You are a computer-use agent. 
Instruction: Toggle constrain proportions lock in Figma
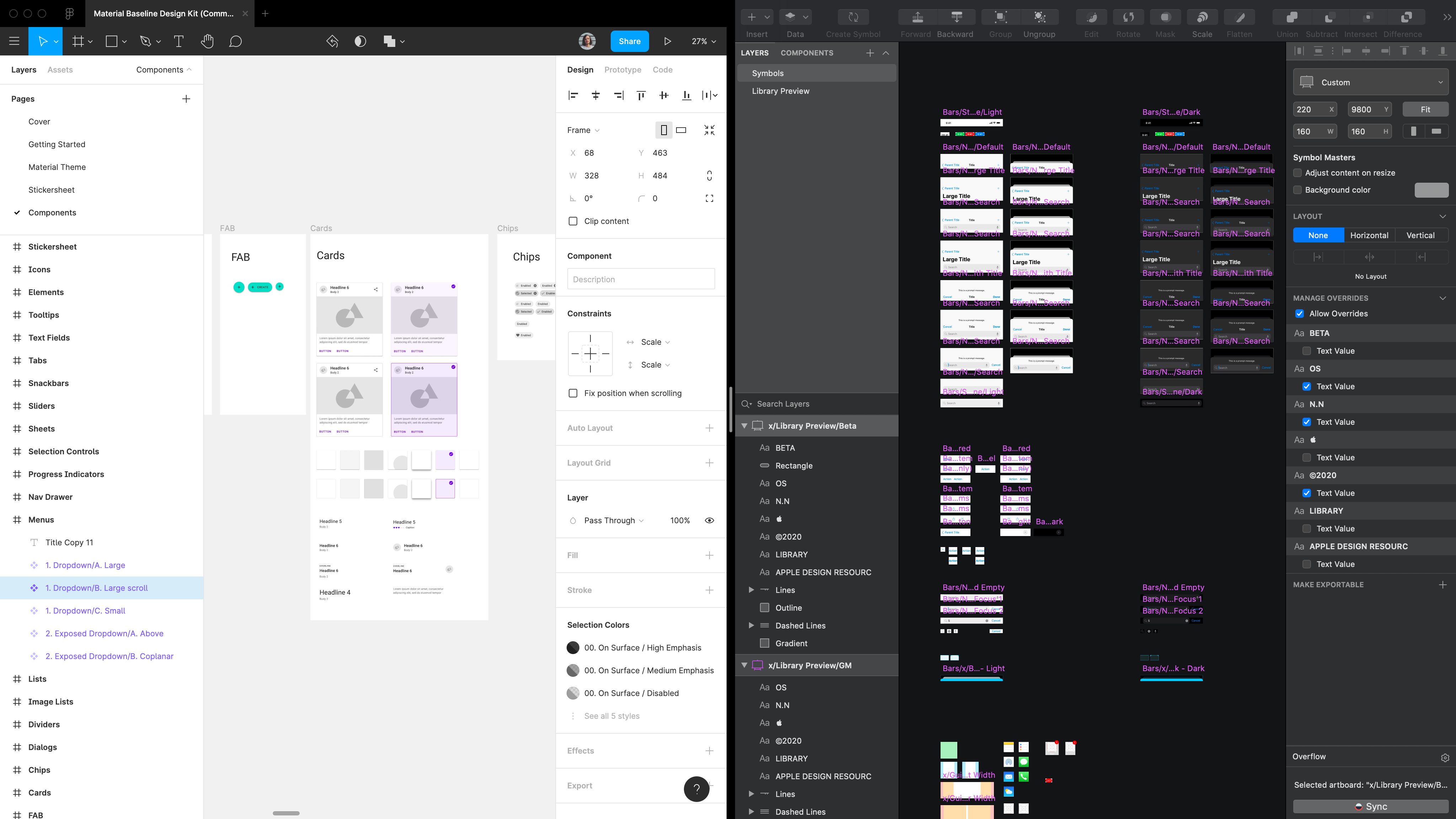pos(710,176)
